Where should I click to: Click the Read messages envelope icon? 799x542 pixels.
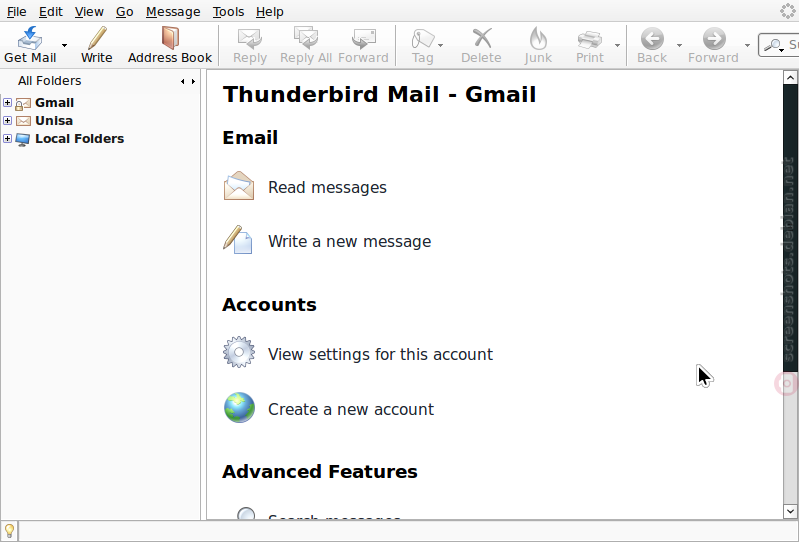coord(238,186)
